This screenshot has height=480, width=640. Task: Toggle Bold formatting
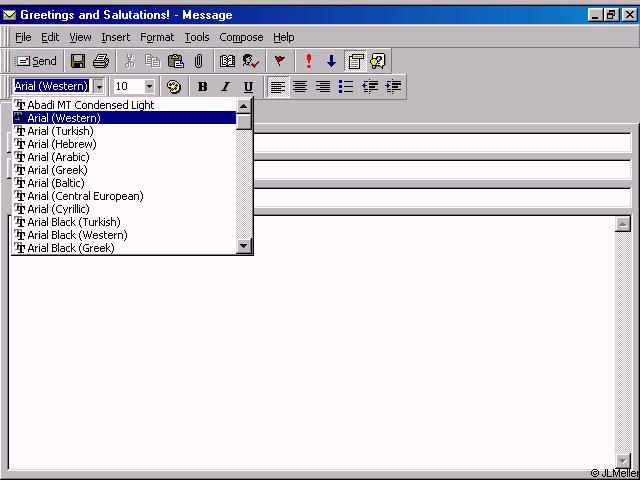(x=202, y=87)
